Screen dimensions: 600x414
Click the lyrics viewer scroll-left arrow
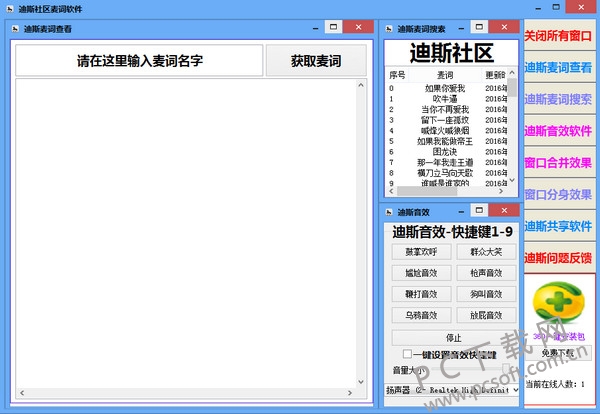pos(22,393)
